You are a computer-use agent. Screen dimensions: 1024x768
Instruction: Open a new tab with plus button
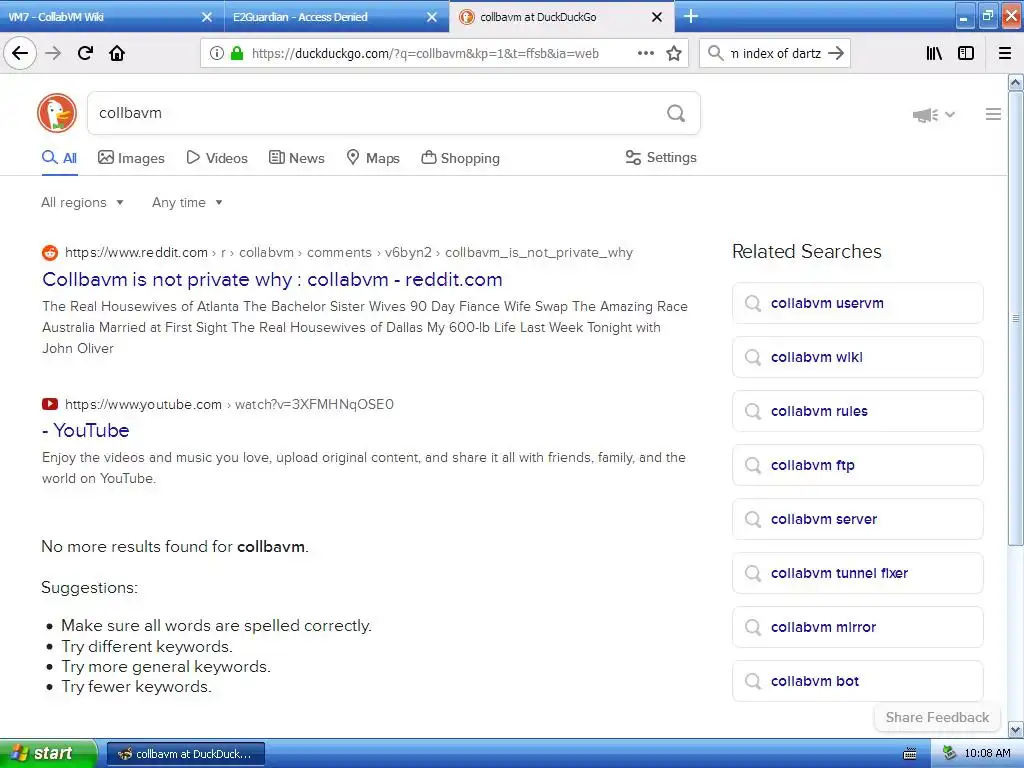690,16
